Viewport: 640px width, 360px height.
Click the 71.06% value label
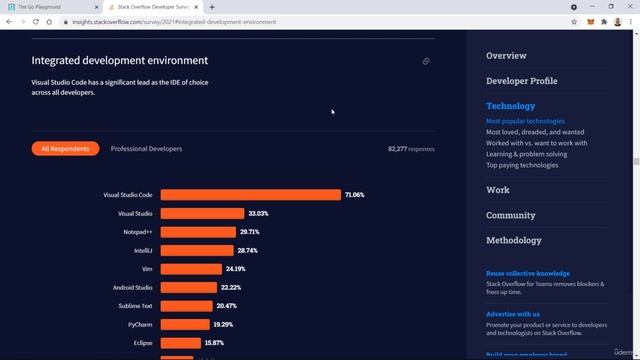[x=355, y=195]
